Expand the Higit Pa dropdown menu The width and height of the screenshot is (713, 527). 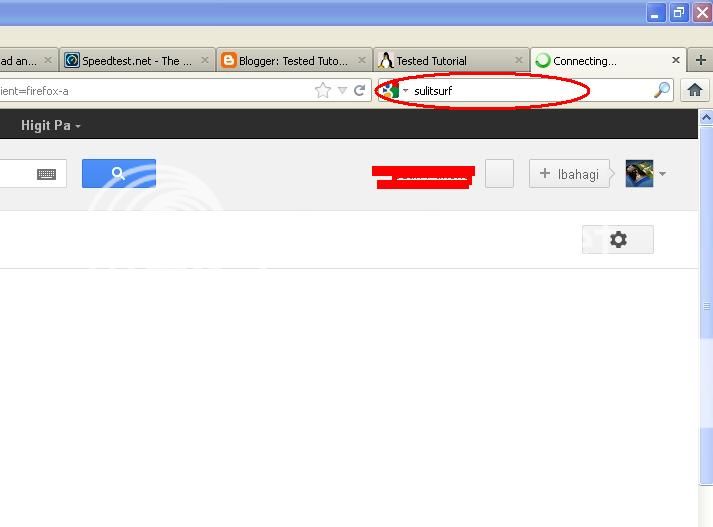pyautogui.click(x=50, y=125)
